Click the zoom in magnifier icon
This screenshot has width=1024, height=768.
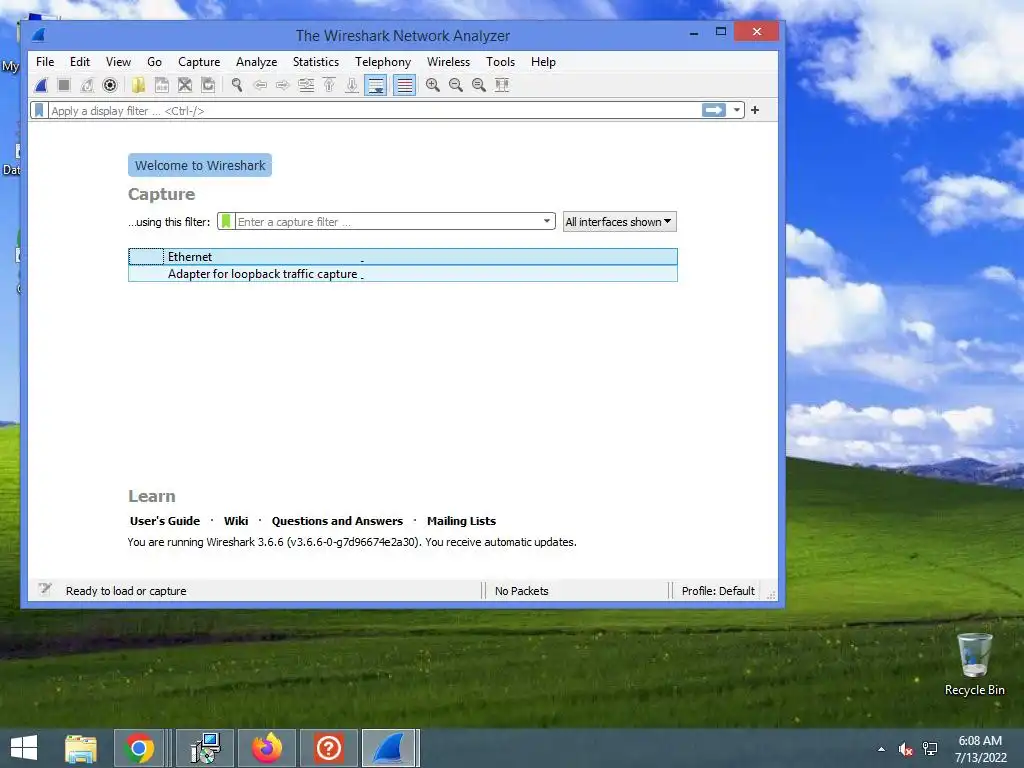[432, 85]
